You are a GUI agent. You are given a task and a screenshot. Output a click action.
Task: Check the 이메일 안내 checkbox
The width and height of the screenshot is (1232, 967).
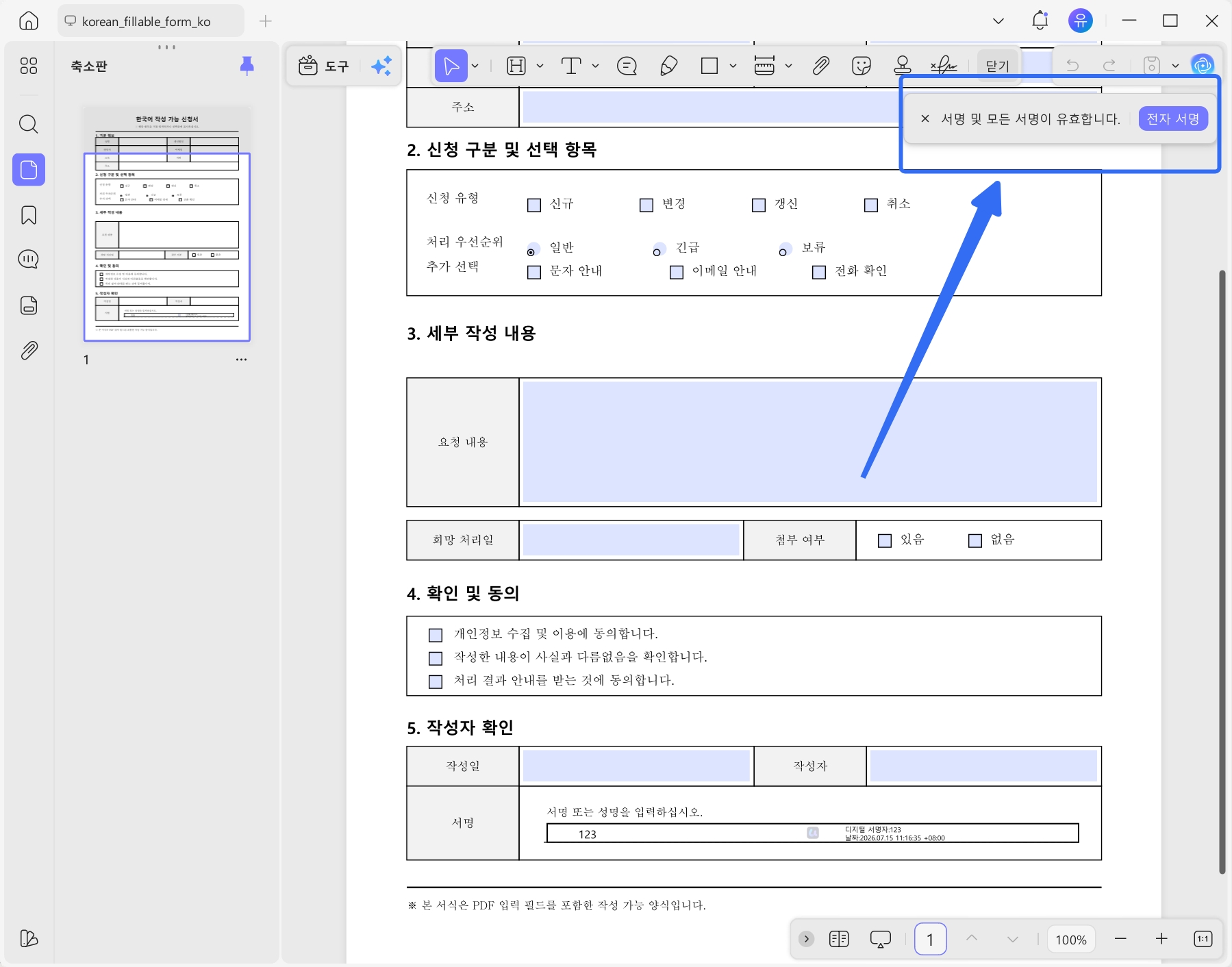(x=677, y=272)
